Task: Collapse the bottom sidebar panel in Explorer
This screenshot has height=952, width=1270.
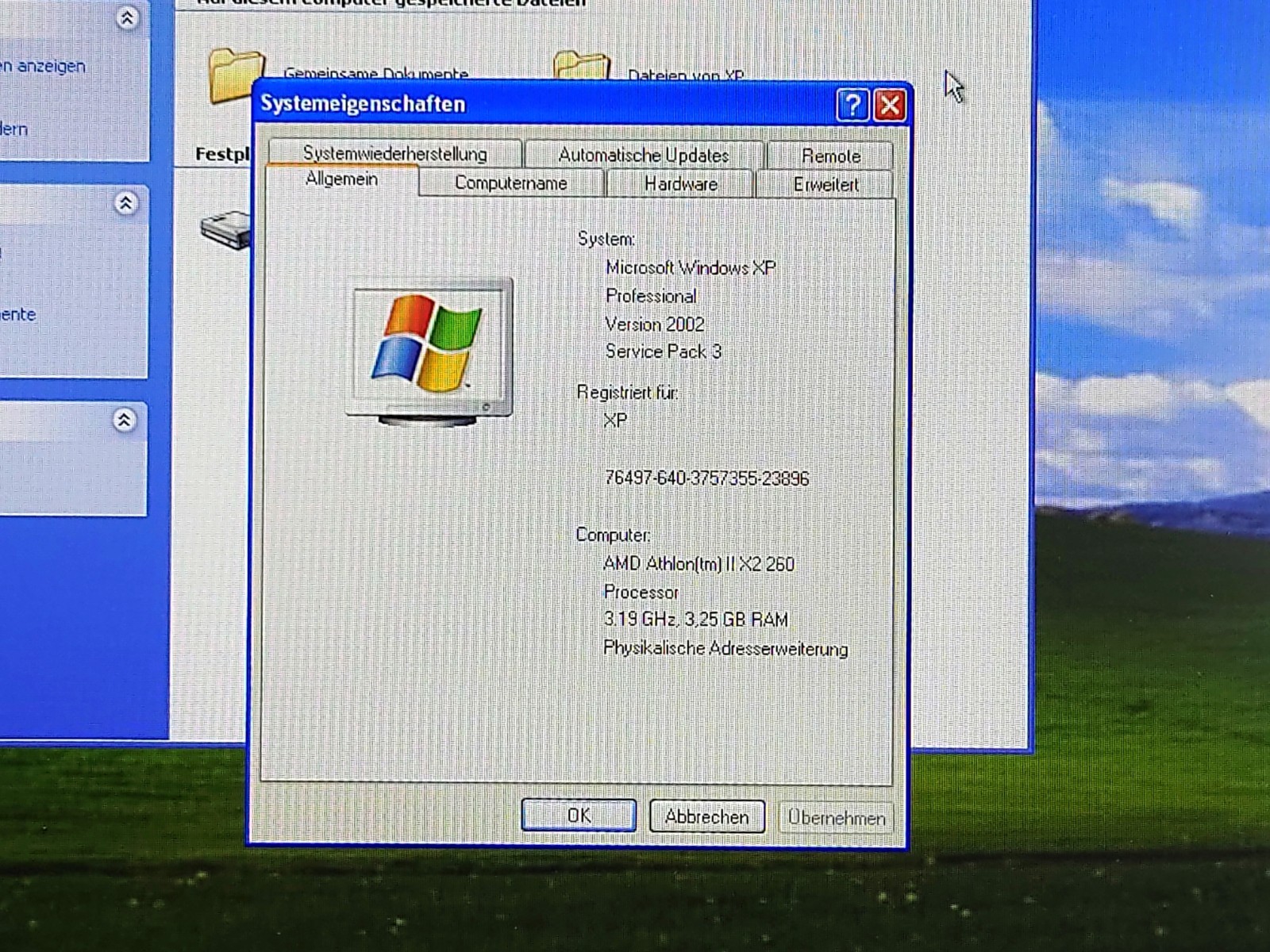Action: click(124, 420)
